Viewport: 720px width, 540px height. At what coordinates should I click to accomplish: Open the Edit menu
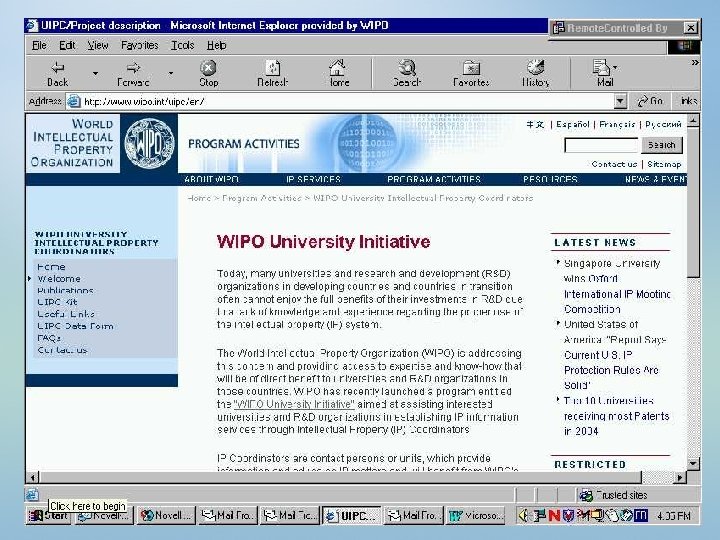point(67,45)
